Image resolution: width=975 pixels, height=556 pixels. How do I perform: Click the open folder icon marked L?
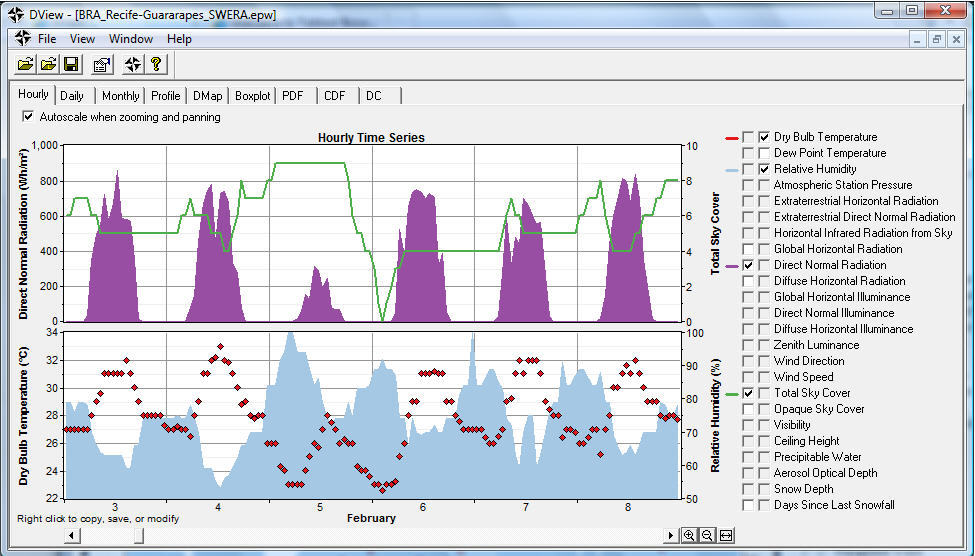(49, 64)
